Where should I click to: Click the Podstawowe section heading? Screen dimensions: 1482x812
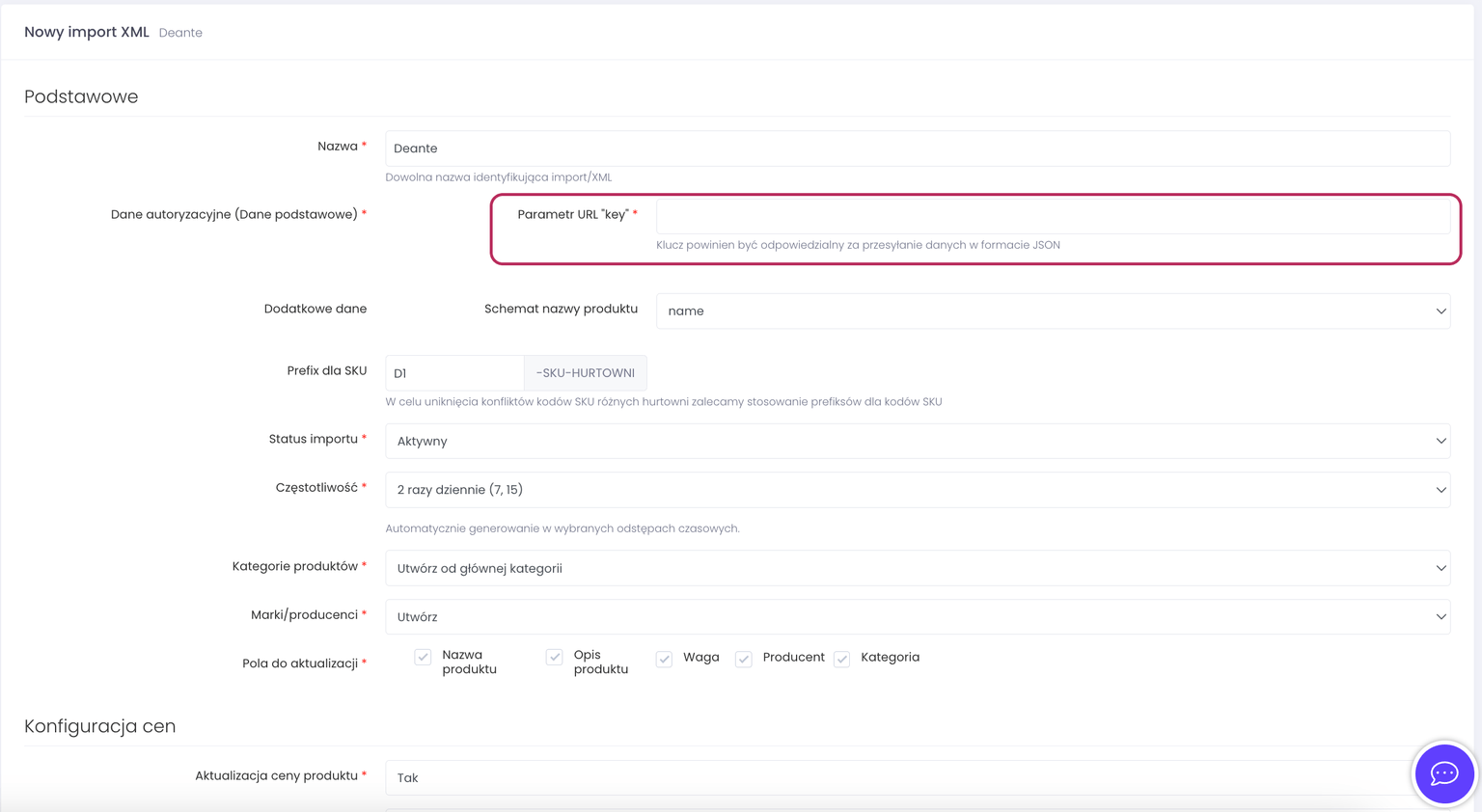pyautogui.click(x=81, y=96)
